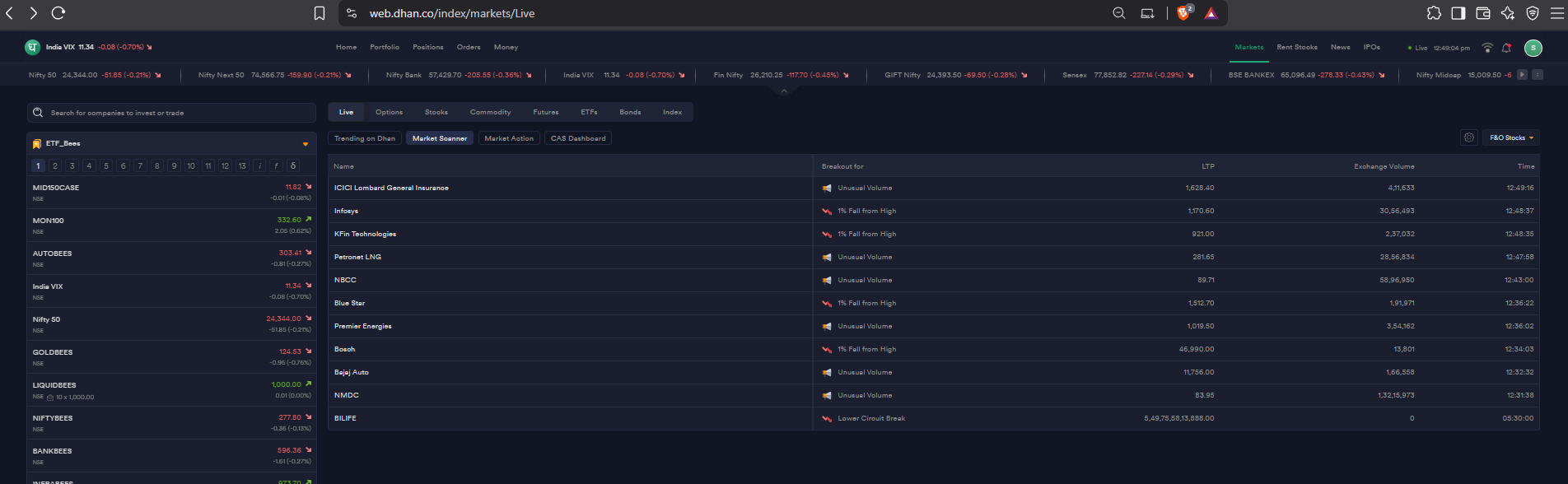
Task: Click the Brave VPN shield icon
Action: 1533,13
